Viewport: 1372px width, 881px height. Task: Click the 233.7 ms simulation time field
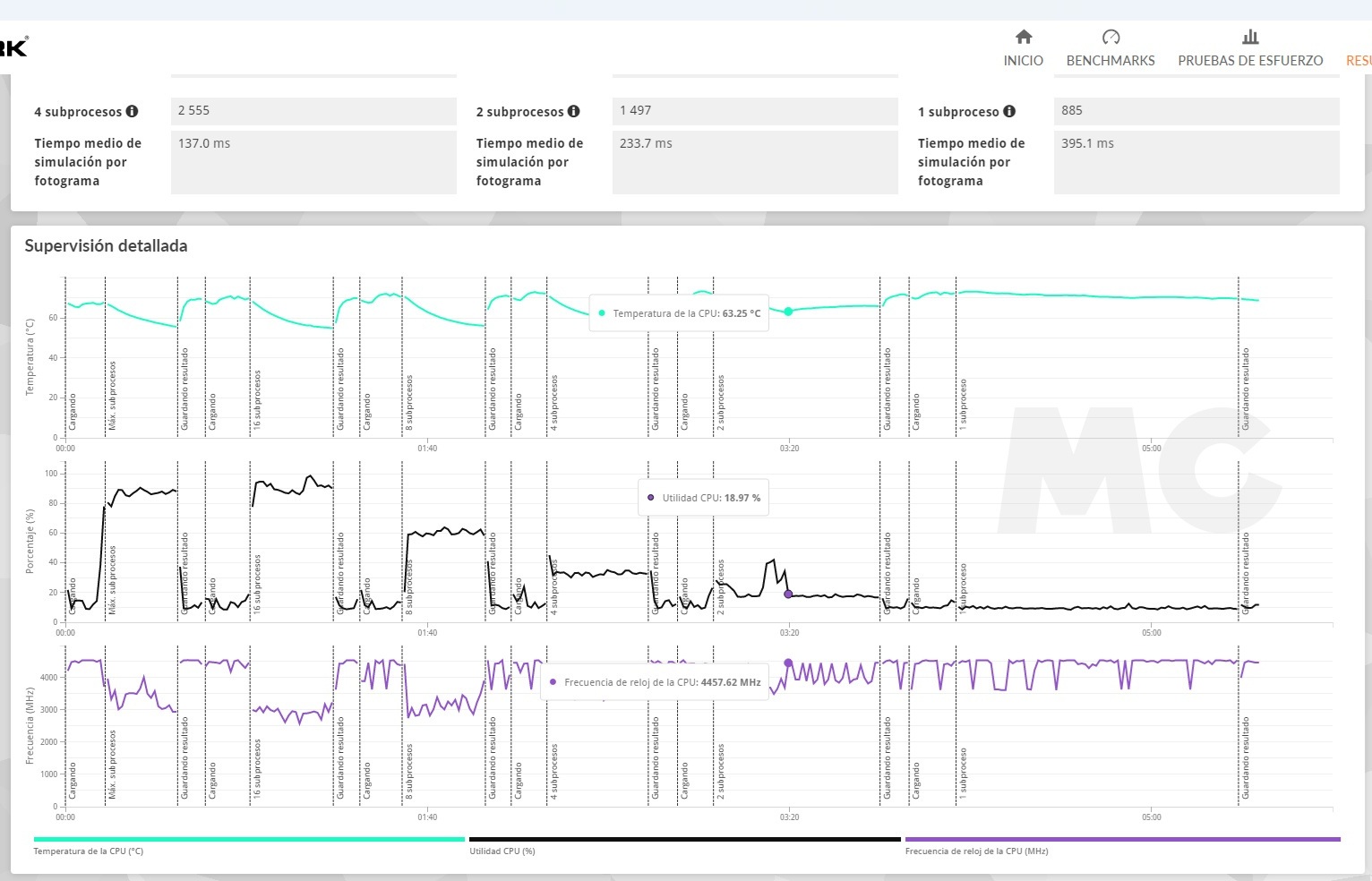pyautogui.click(x=755, y=162)
